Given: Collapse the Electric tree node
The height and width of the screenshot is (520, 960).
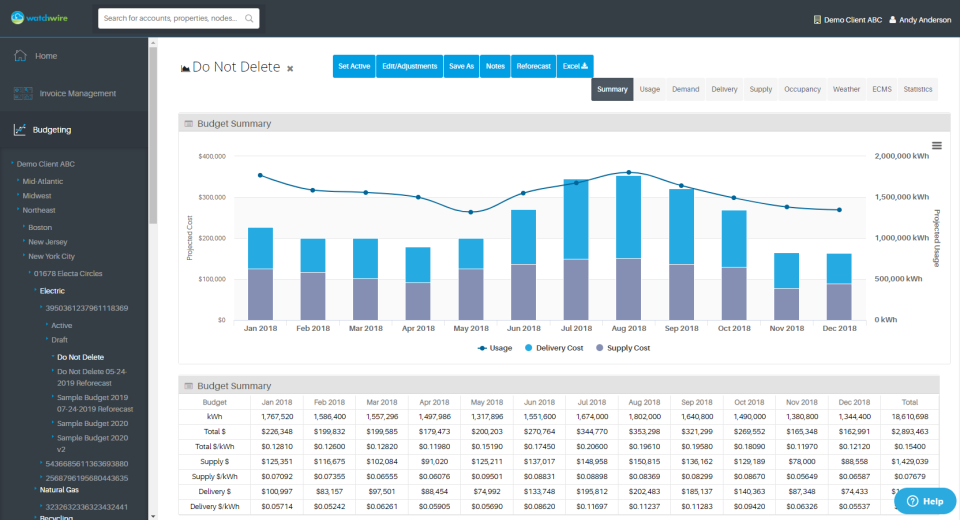Looking at the screenshot, I should pos(36,290).
